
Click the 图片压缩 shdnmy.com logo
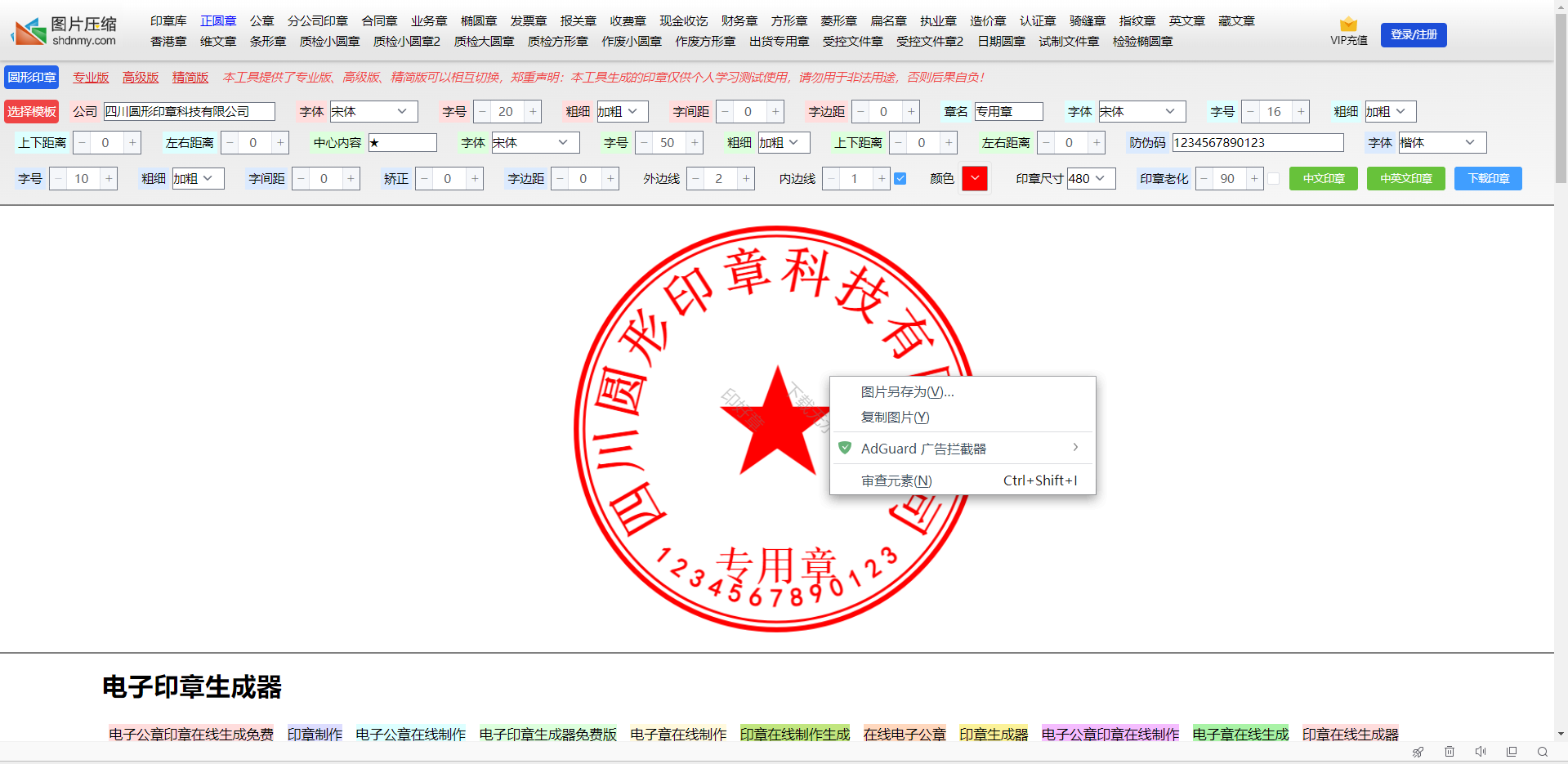point(64,30)
